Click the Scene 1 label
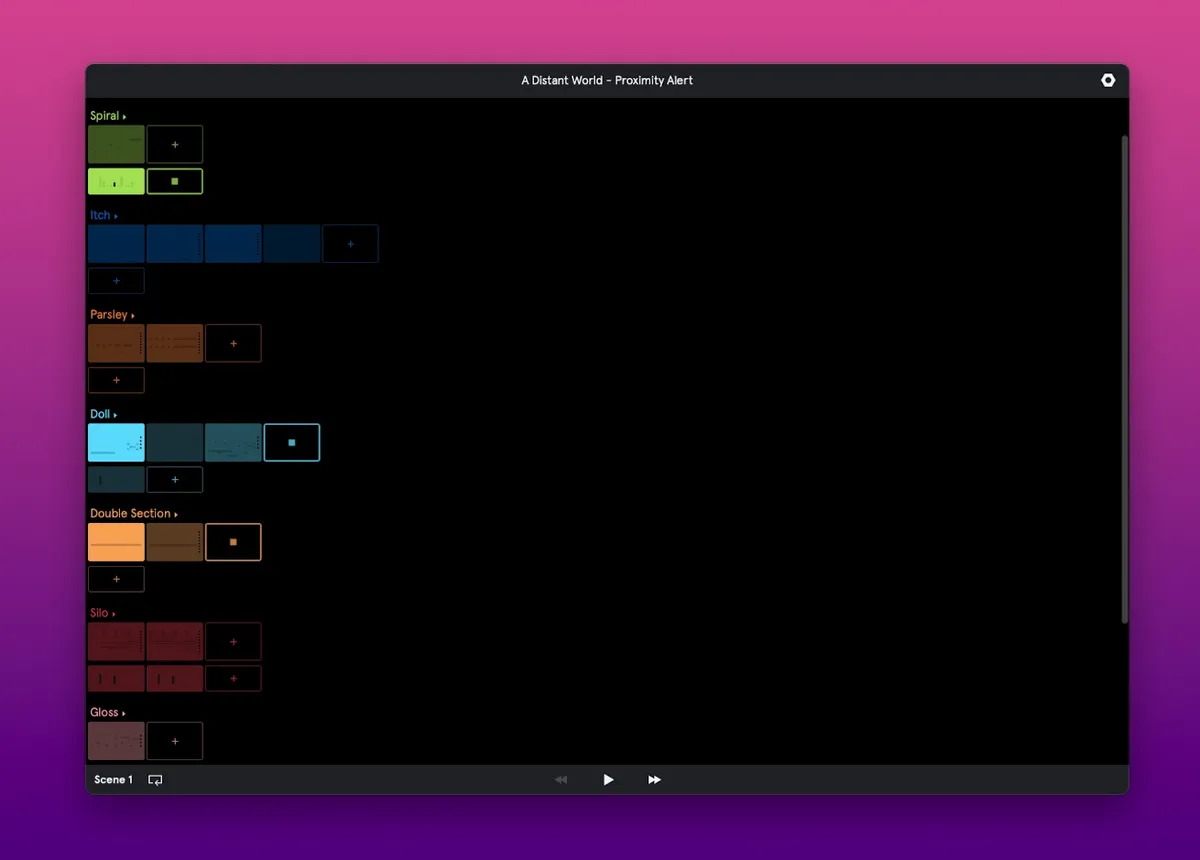The image size is (1200, 860). (x=113, y=780)
